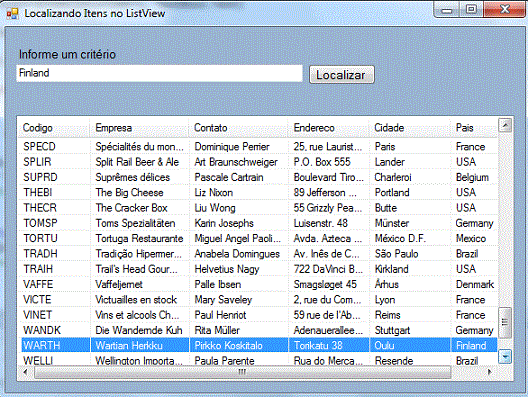Viewport: 528px width, 397px height.
Task: Select the WANDK row code
Action: pos(42,330)
